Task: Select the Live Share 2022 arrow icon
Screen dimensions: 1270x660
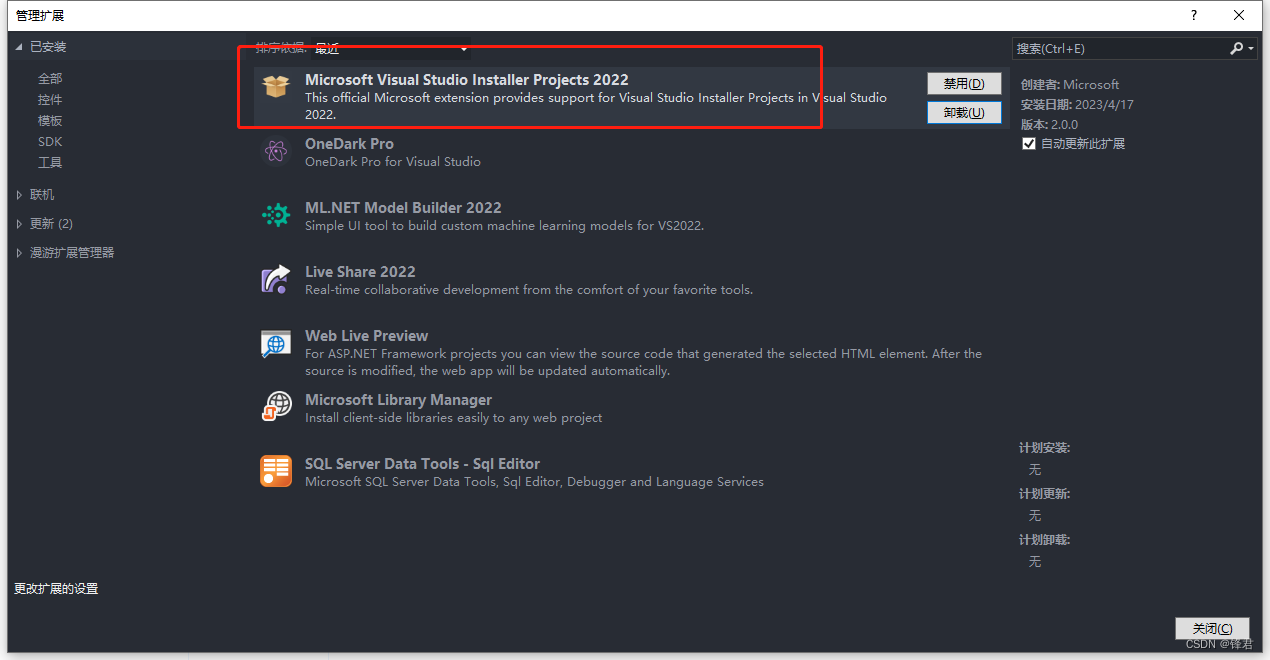Action: [276, 279]
